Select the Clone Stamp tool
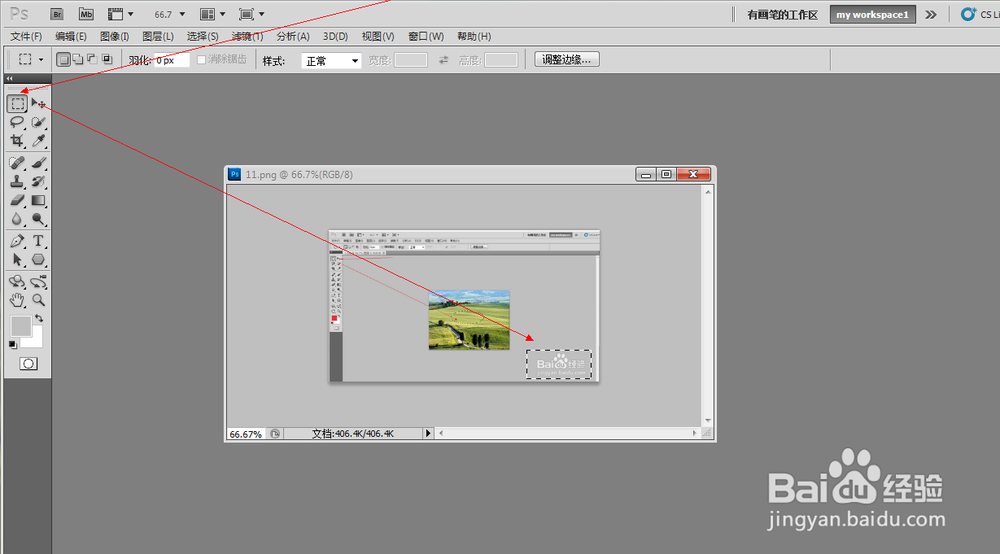Screen dimensions: 1000x554 point(17,182)
